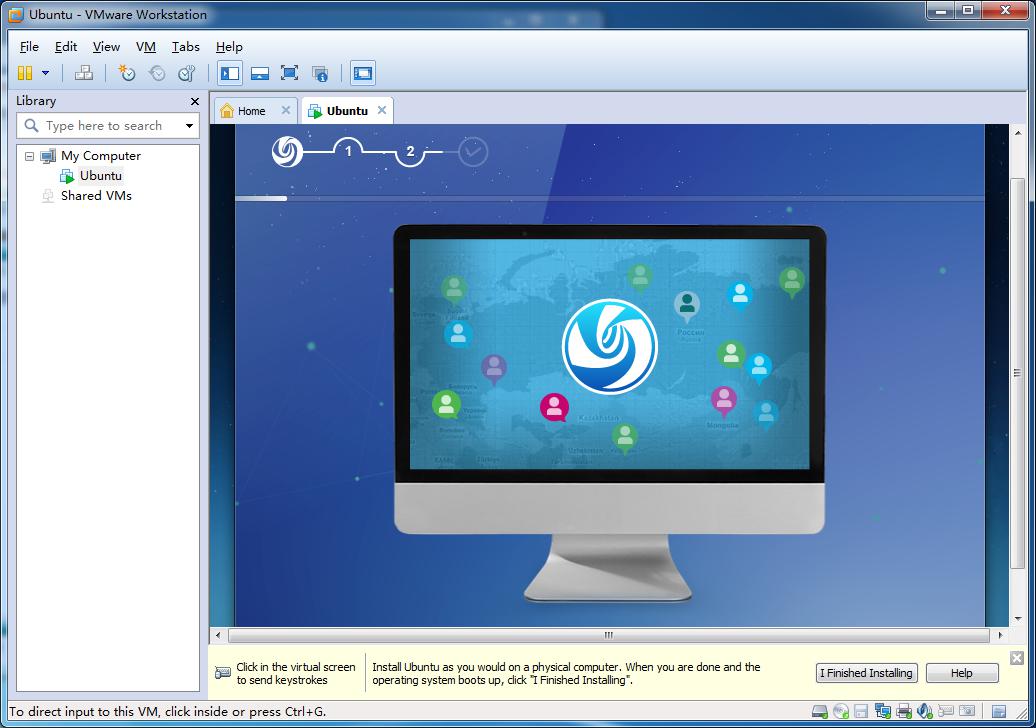This screenshot has width=1036, height=728.
Task: Click the console view toolbar icon
Action: point(363,73)
